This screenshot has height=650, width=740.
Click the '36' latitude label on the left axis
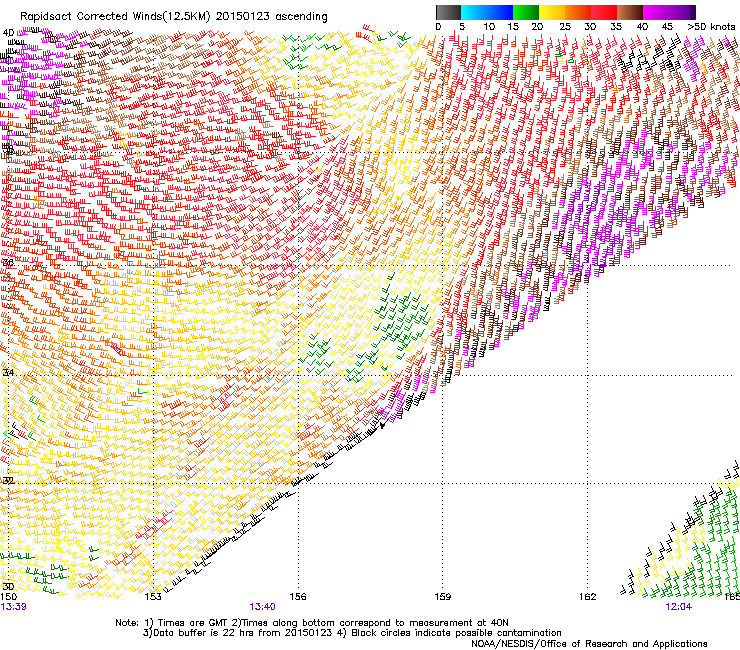point(8,262)
